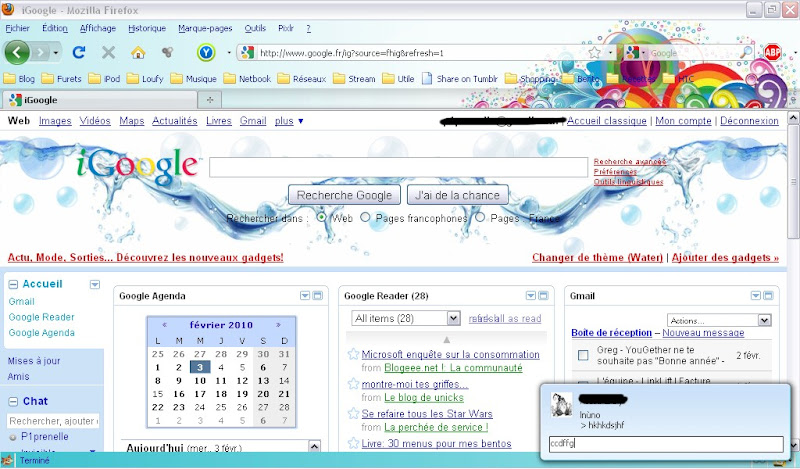Bookmark page with the star icon
This screenshot has width=800, height=469.
tap(594, 53)
